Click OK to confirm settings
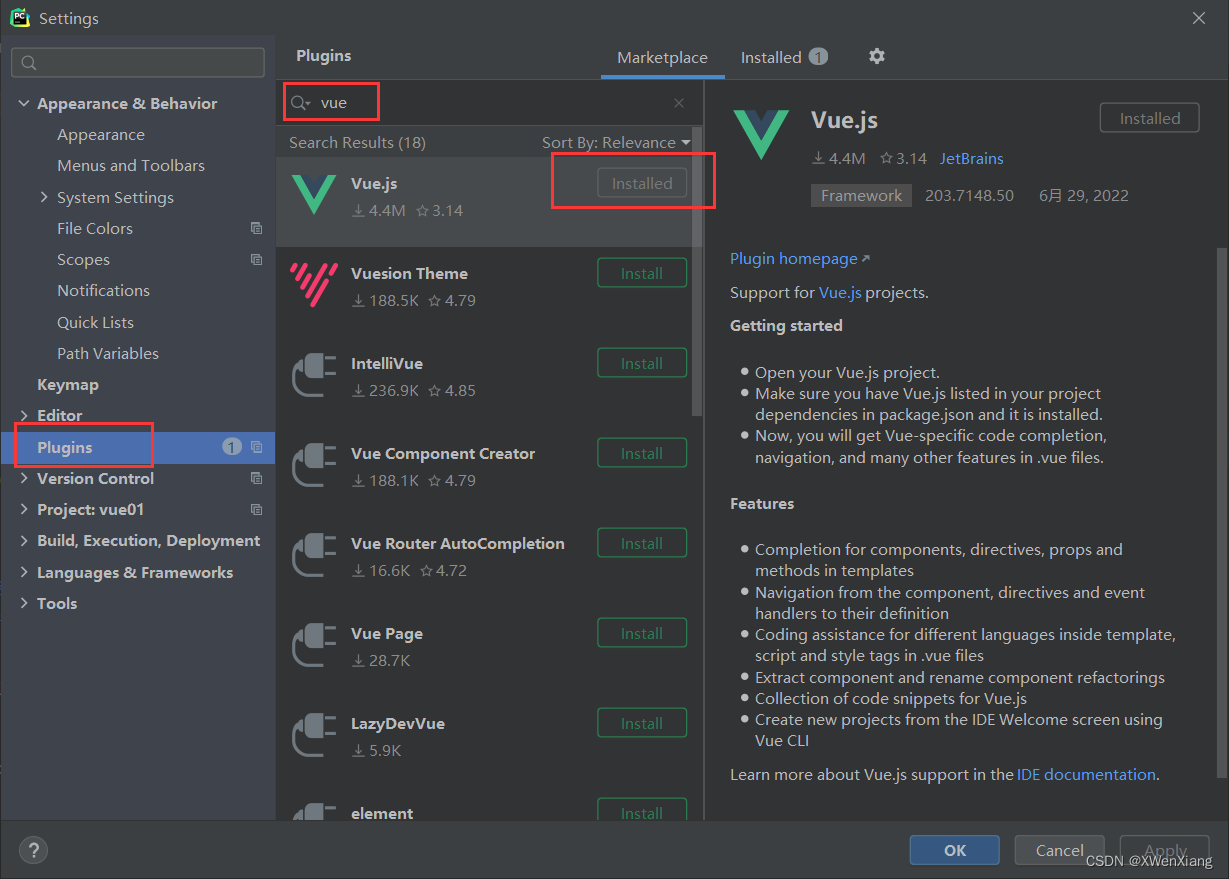The image size is (1229, 879). coord(955,850)
